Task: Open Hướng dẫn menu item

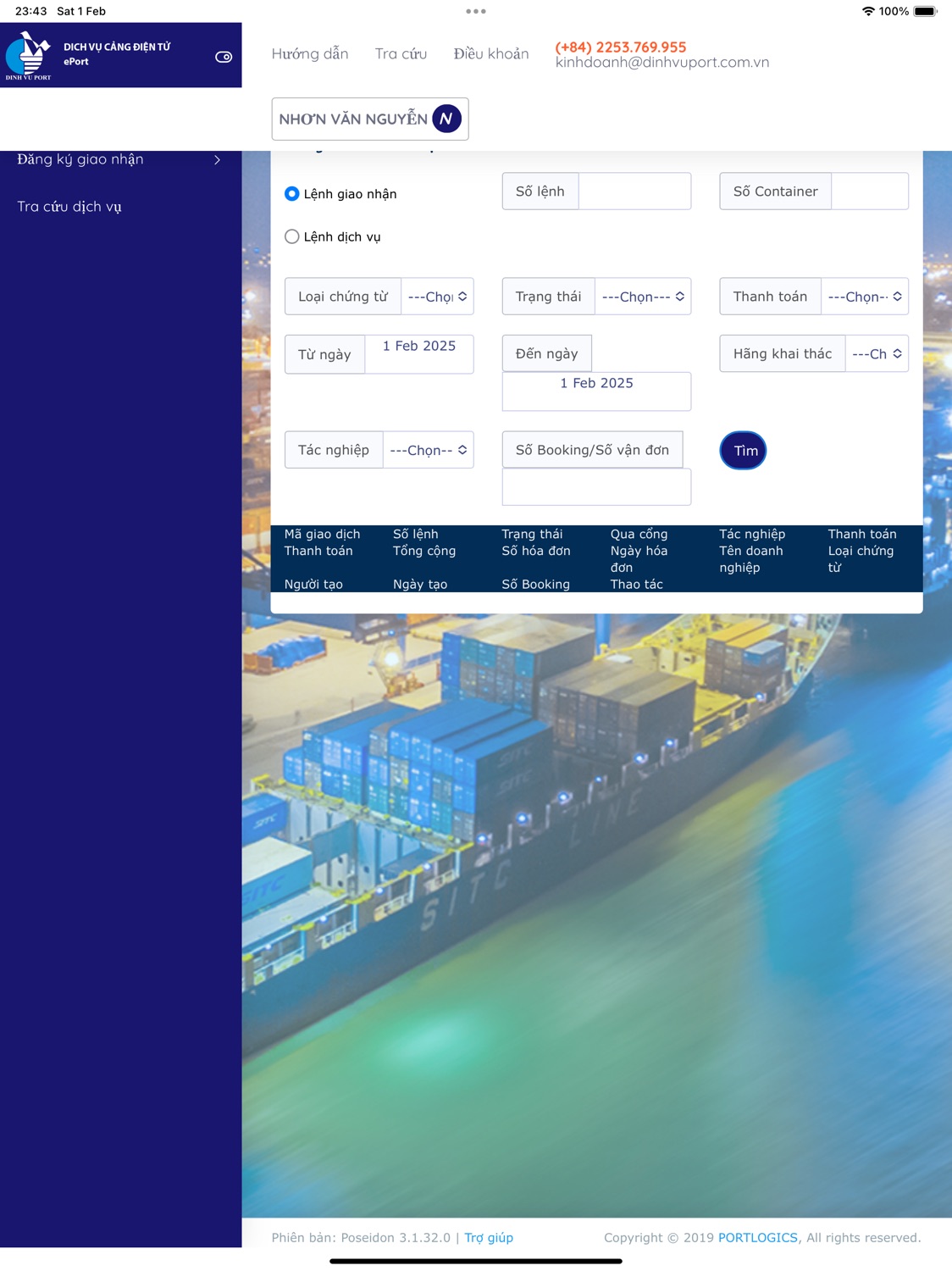Action: [310, 53]
